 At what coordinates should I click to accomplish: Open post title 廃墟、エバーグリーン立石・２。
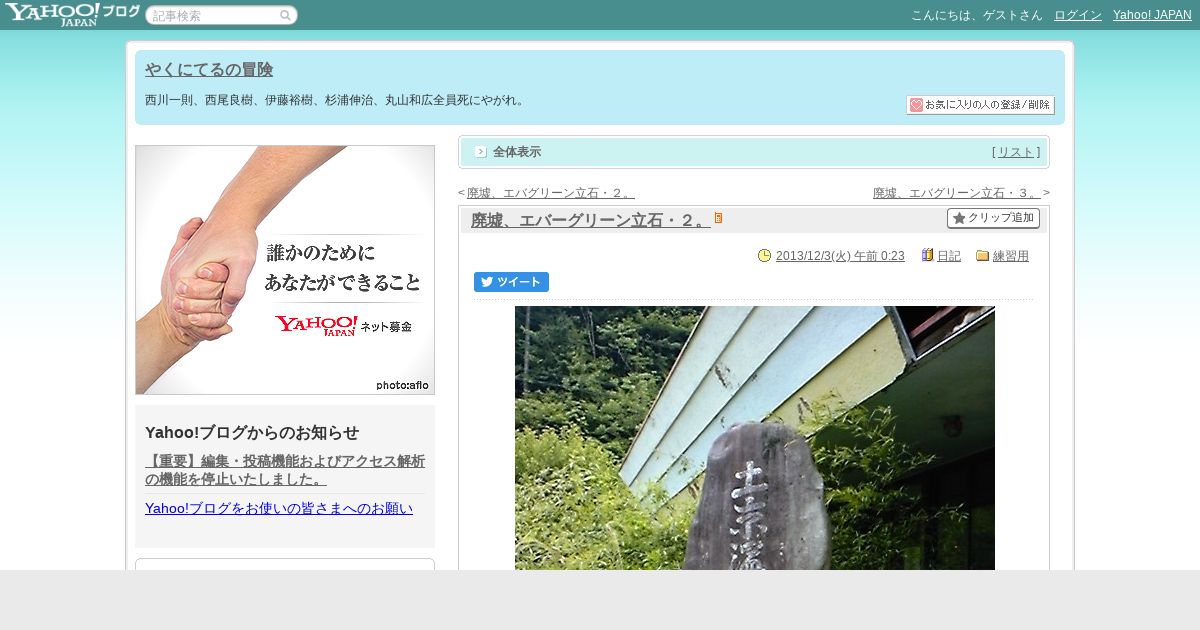tap(590, 220)
